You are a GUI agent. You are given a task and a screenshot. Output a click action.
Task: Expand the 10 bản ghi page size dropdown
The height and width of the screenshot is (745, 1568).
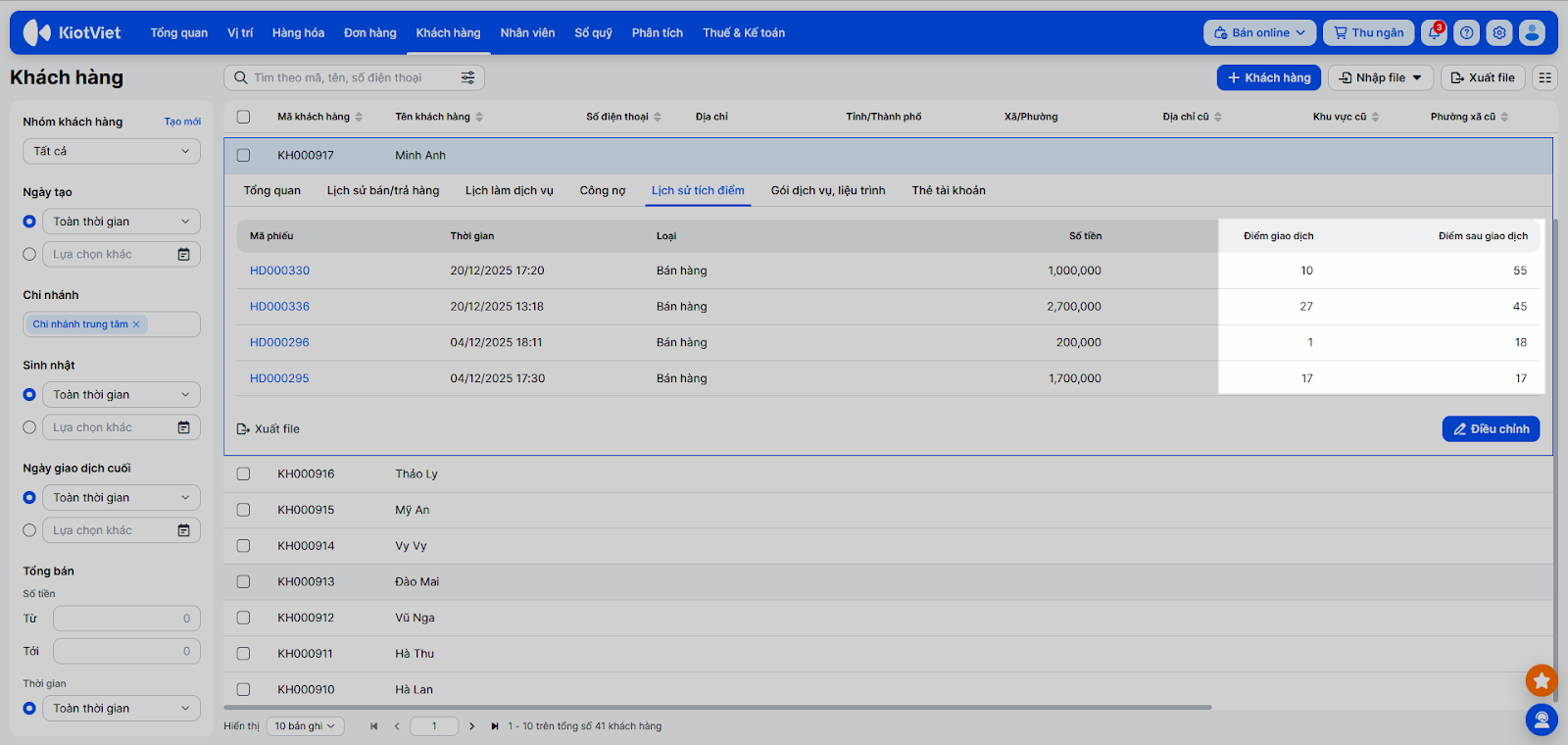tap(305, 726)
